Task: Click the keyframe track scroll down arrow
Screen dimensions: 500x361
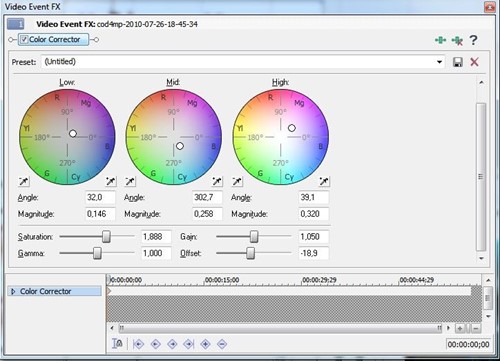Action: 488,316
